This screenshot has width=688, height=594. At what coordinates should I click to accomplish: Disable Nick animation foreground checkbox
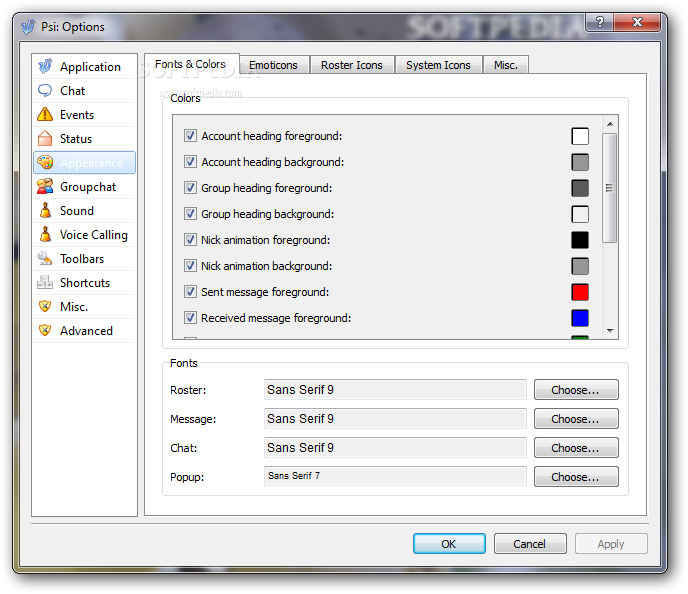pyautogui.click(x=190, y=240)
